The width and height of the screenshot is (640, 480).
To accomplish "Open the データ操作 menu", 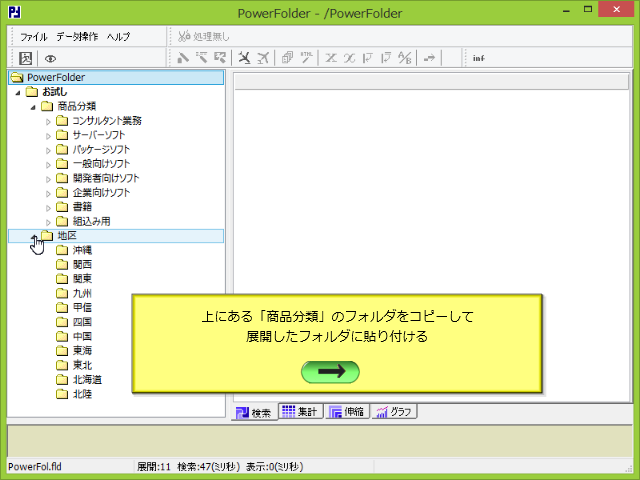I will (77, 37).
